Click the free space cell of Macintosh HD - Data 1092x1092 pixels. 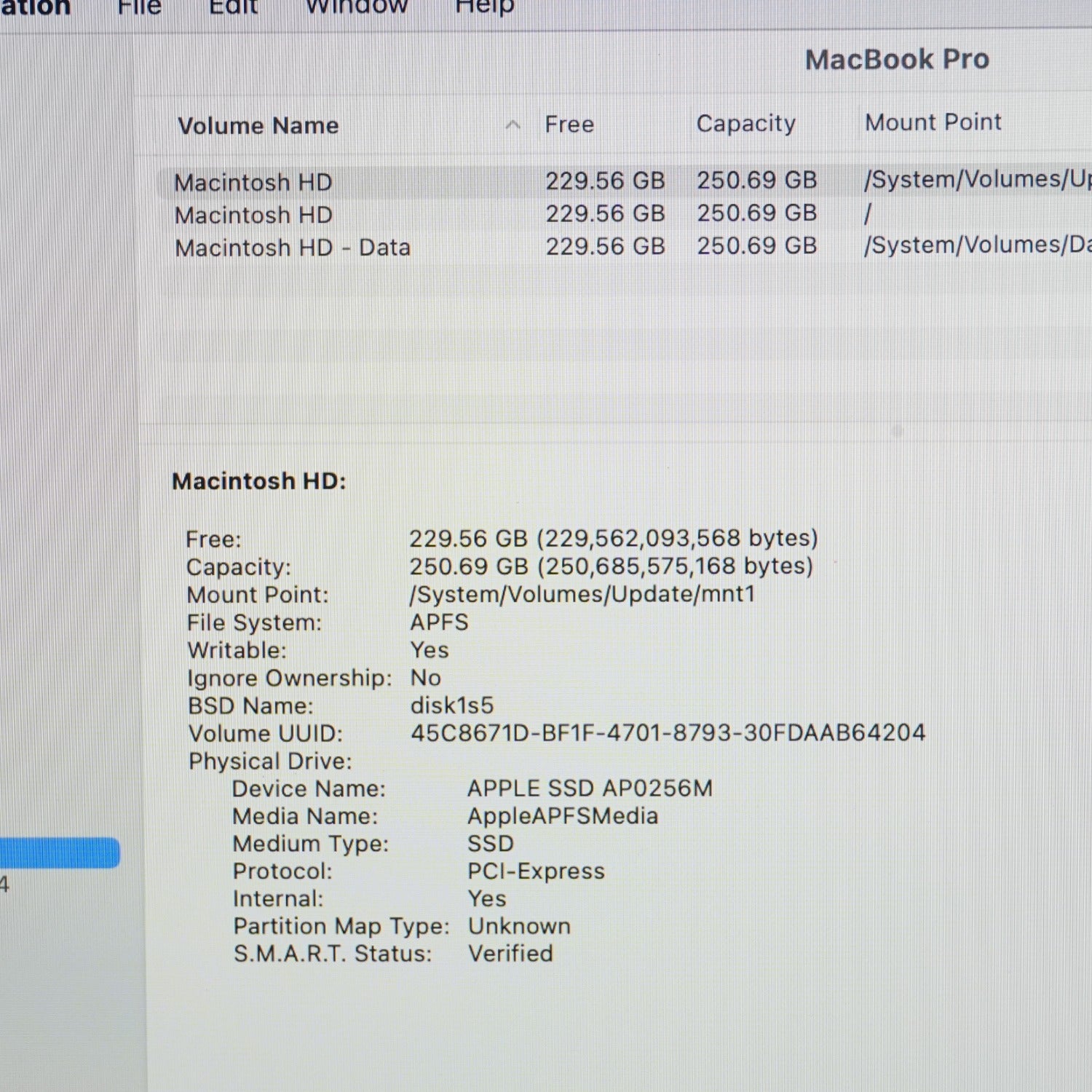606,246
